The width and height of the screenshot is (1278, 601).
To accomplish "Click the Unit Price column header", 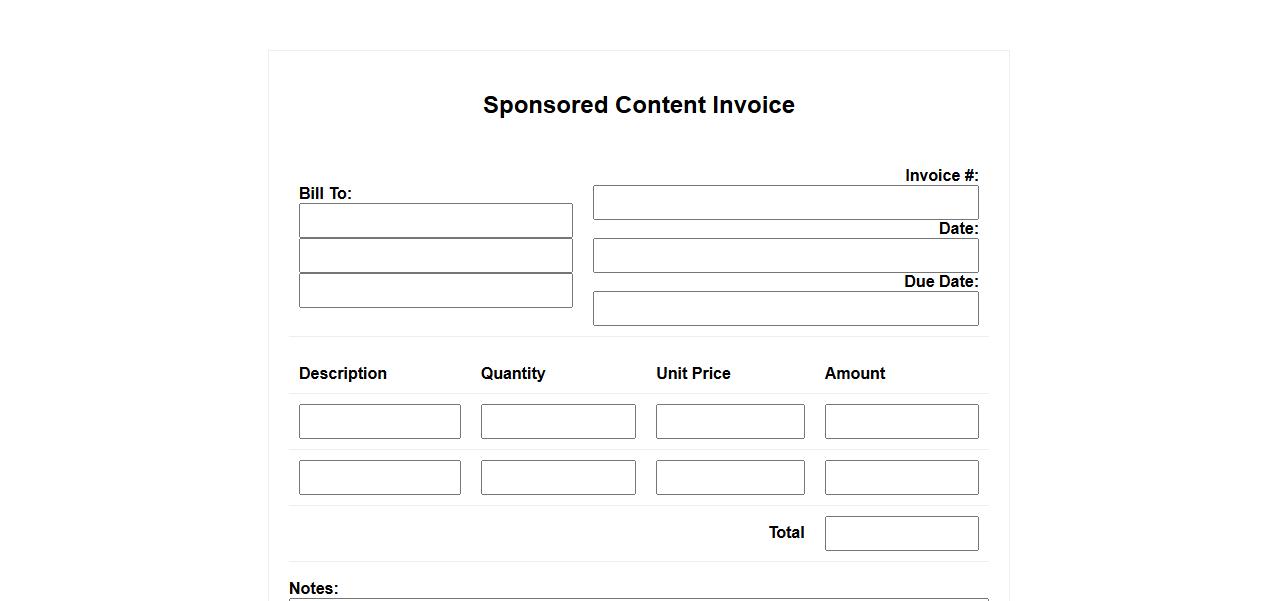I will pyautogui.click(x=693, y=374).
